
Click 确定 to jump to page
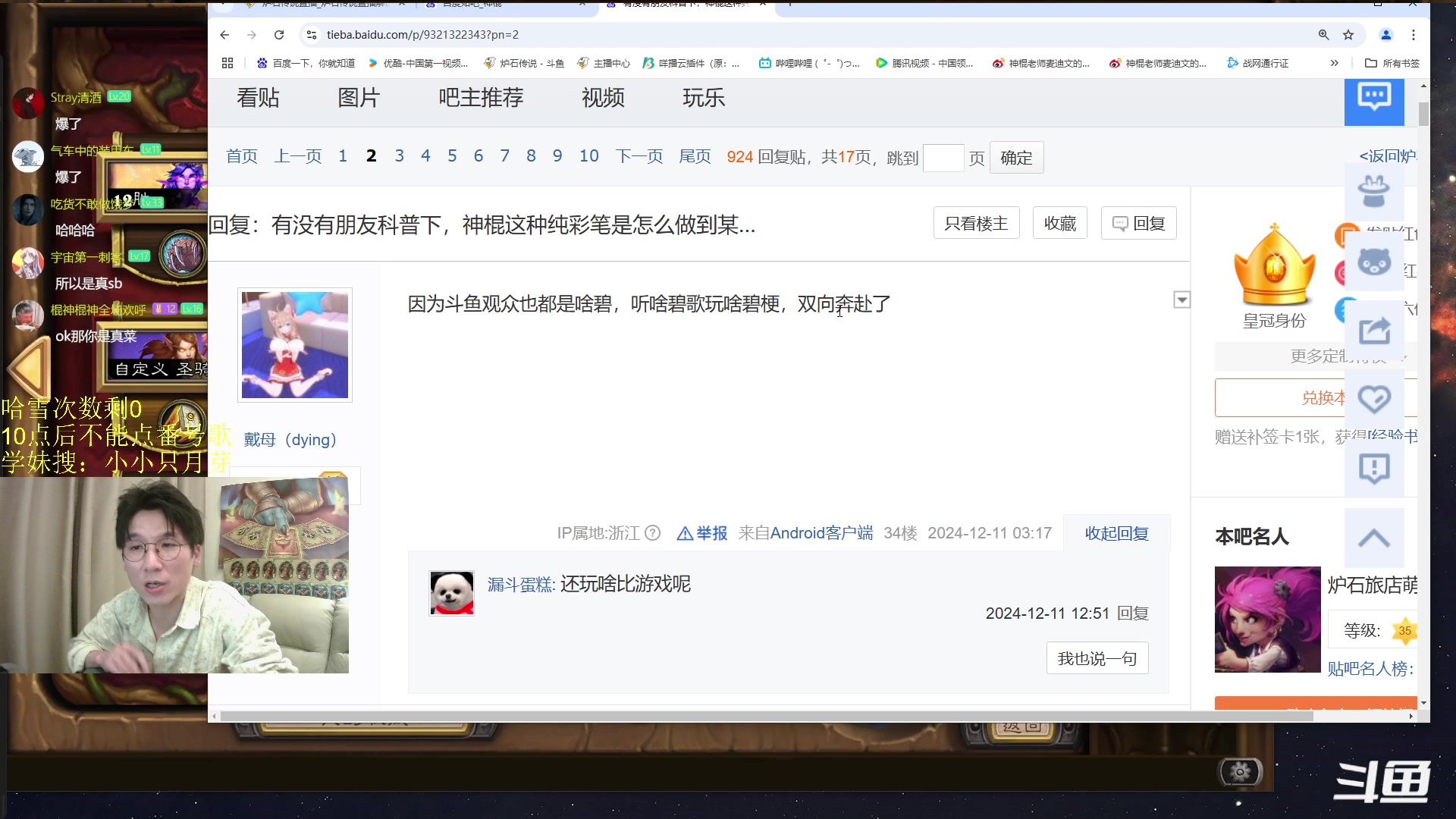(1016, 158)
